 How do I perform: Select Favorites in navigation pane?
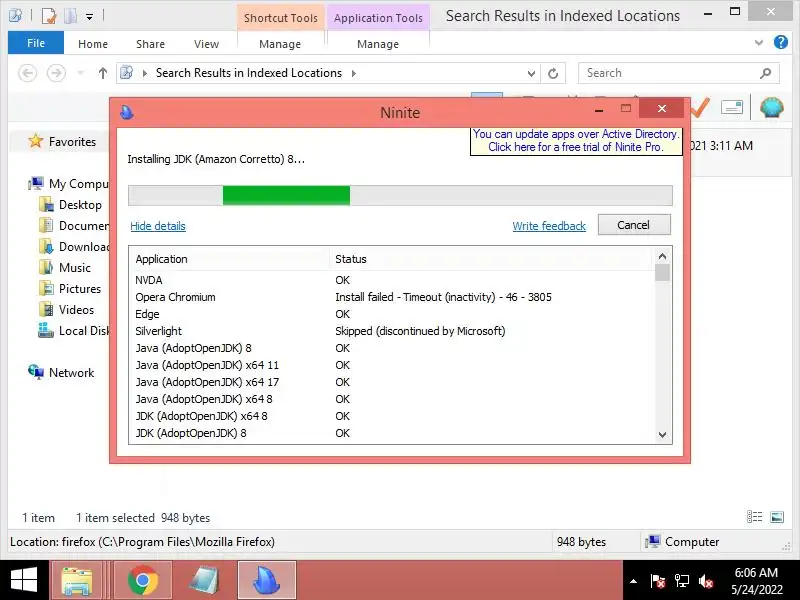(x=62, y=141)
